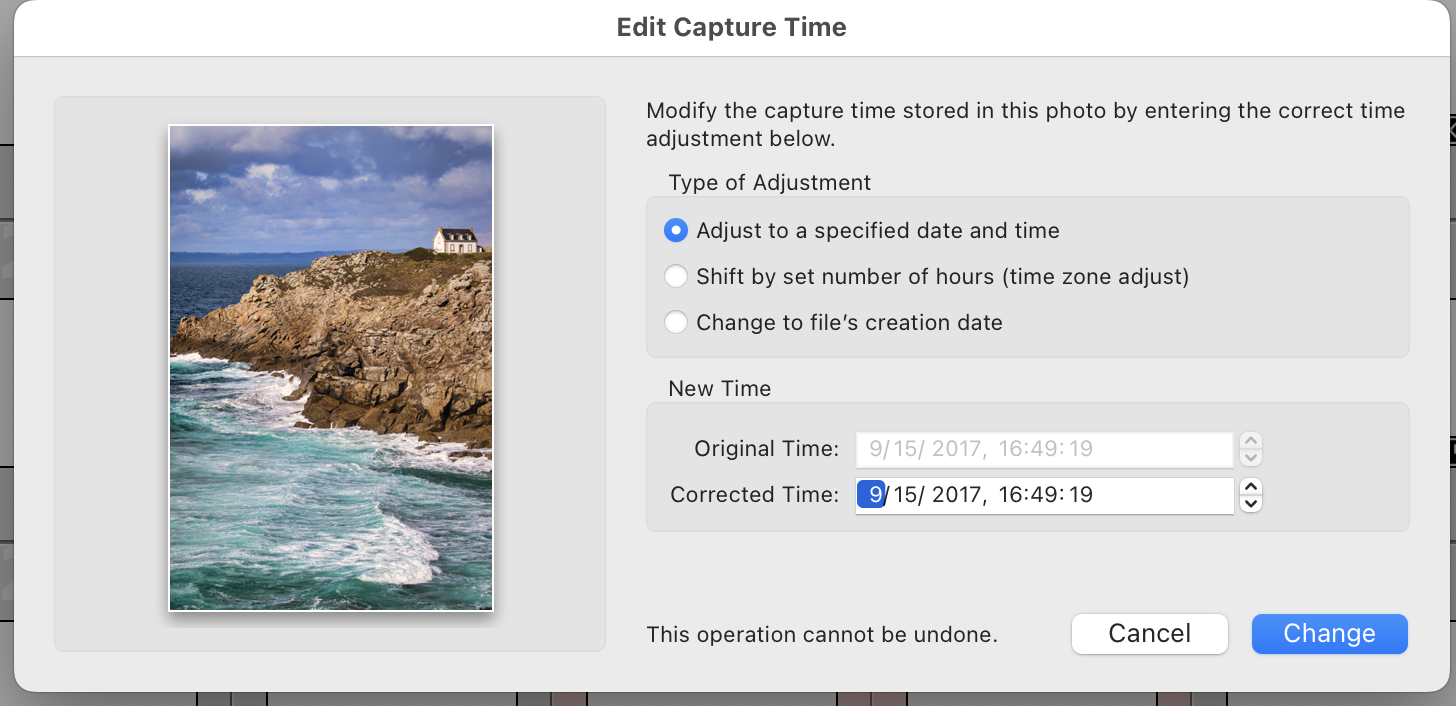Enable "Change to file's creation date"
Viewport: 1456px width, 706px height.
tap(675, 322)
